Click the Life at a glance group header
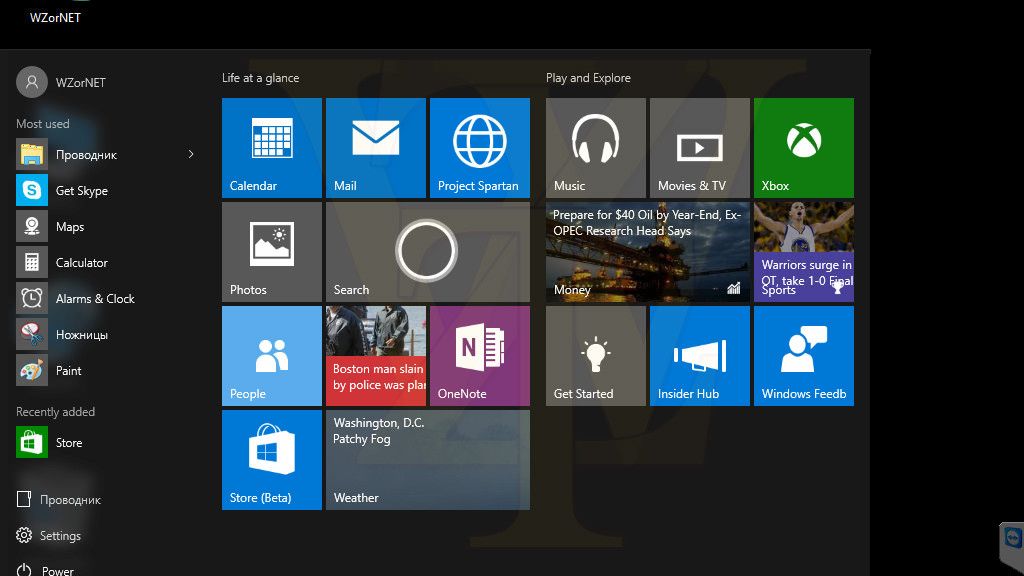1024x576 pixels. [x=261, y=78]
